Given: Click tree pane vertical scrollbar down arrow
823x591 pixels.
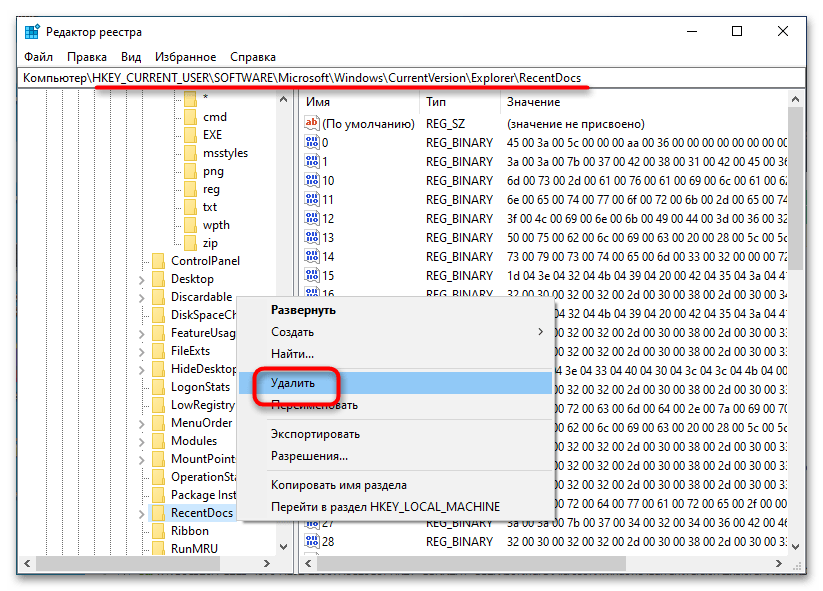Looking at the screenshot, I should tap(283, 547).
